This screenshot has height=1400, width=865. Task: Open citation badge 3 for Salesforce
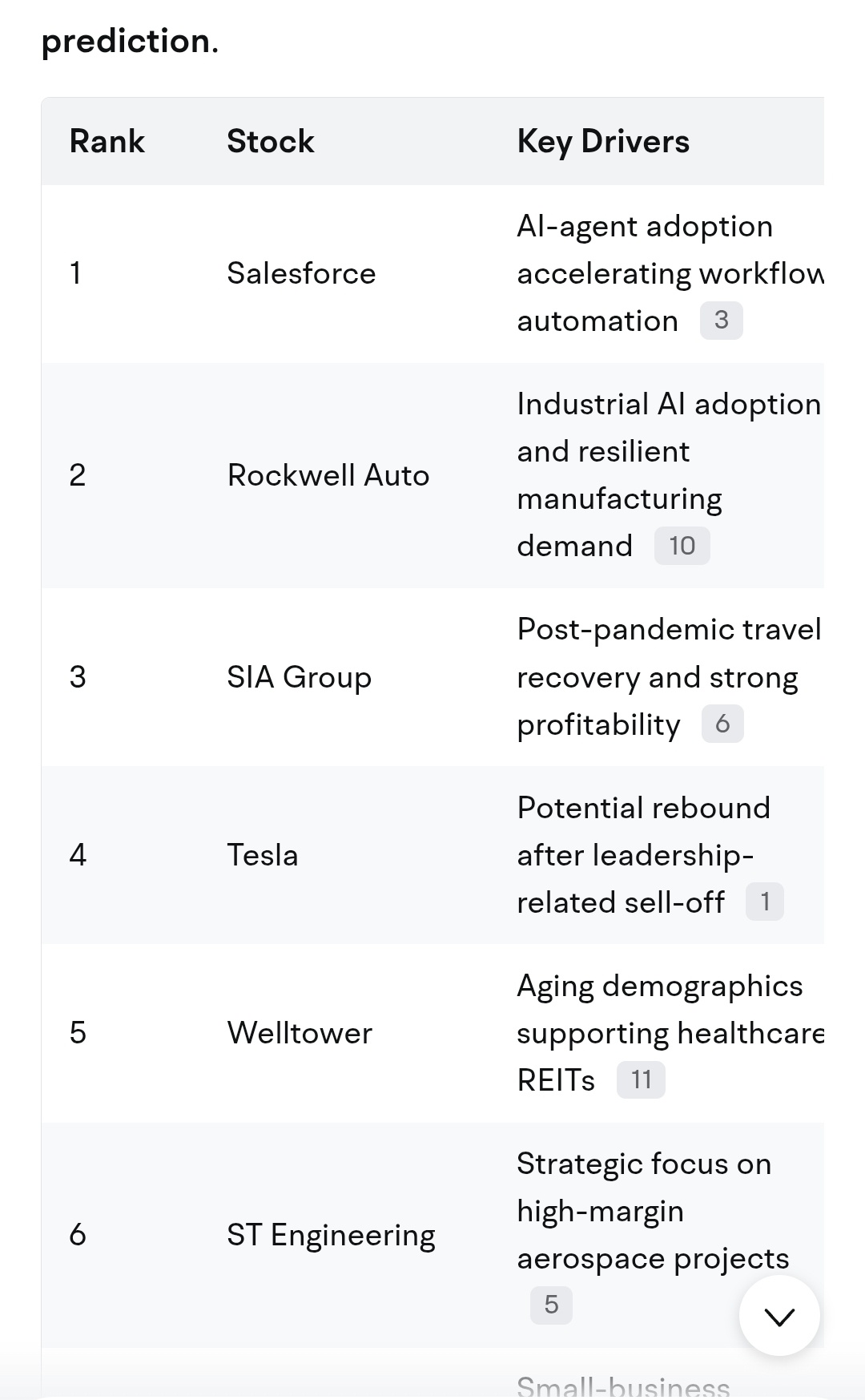[x=721, y=320]
